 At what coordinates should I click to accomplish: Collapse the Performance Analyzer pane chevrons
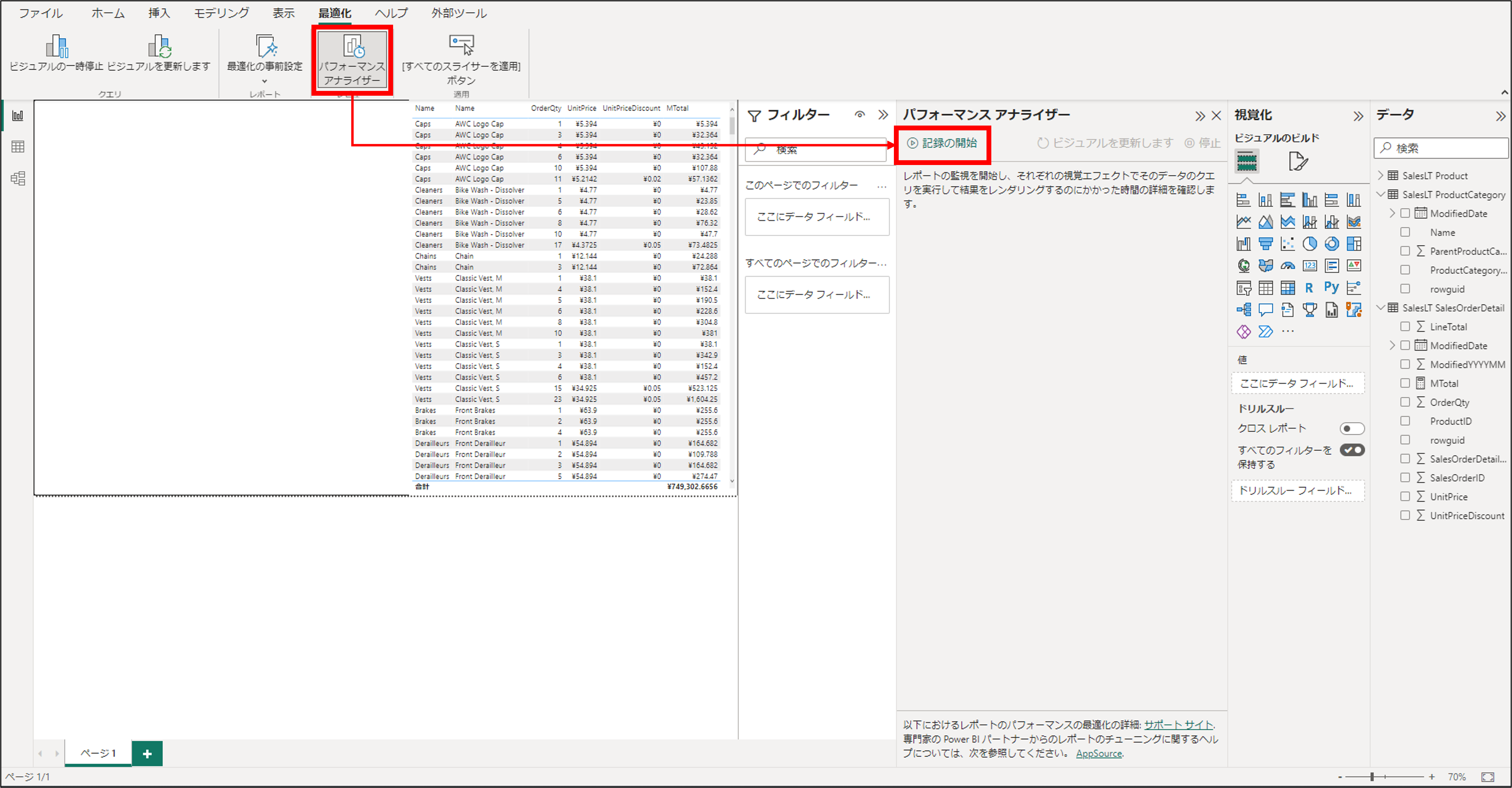(x=1200, y=116)
